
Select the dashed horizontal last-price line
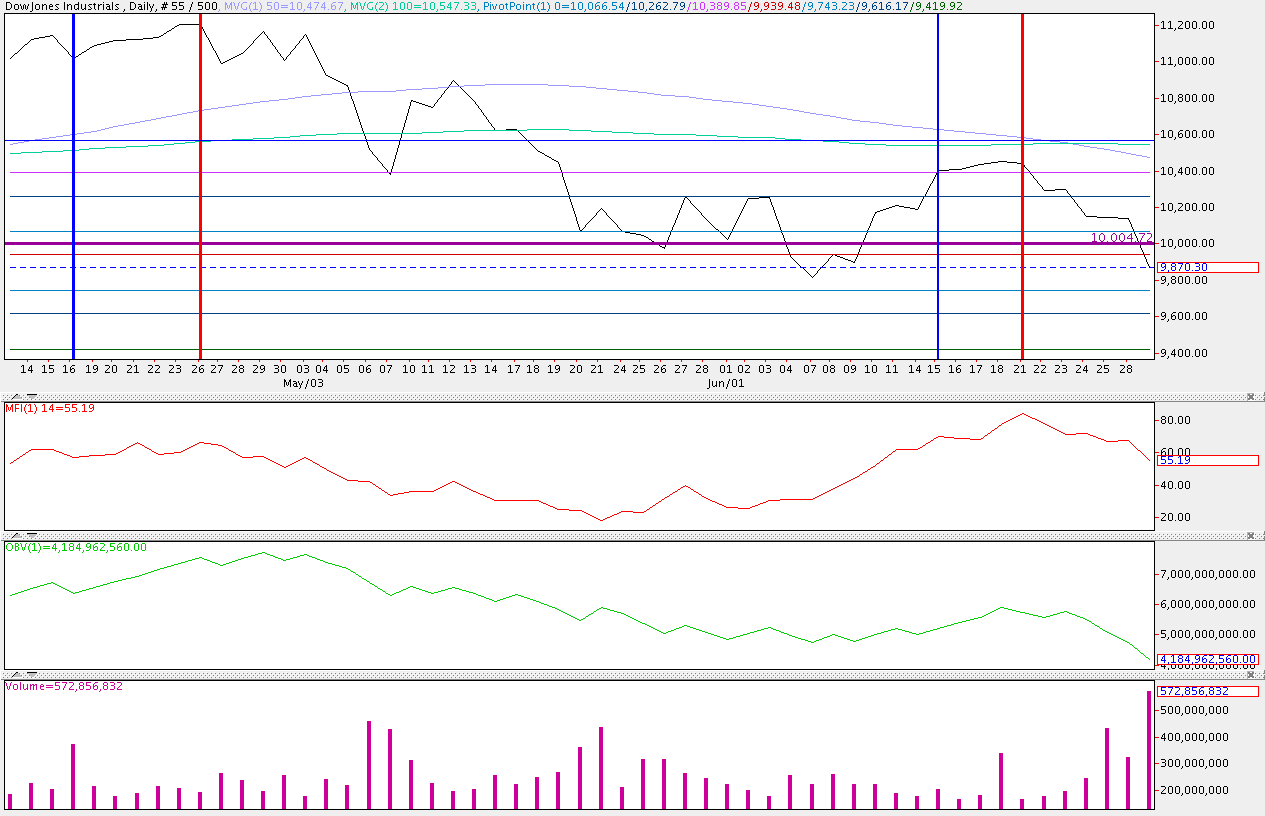[578, 268]
